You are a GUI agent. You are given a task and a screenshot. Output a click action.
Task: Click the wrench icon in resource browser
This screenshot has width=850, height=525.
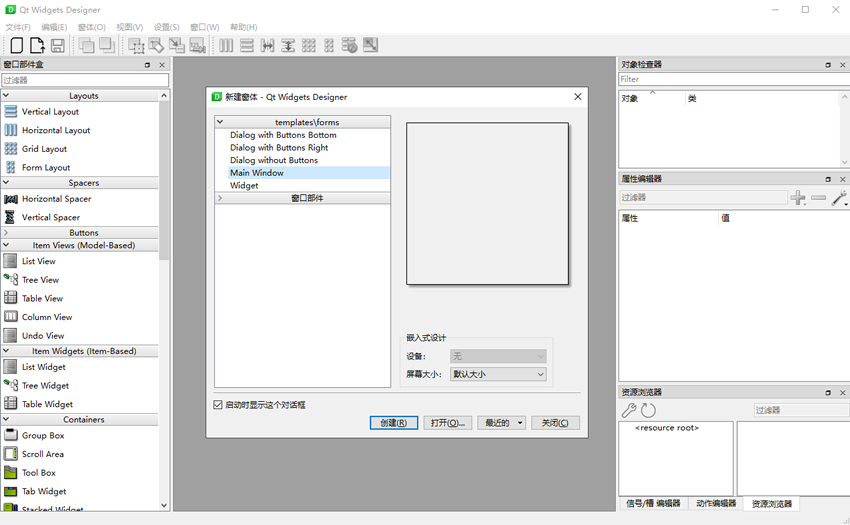click(x=629, y=411)
